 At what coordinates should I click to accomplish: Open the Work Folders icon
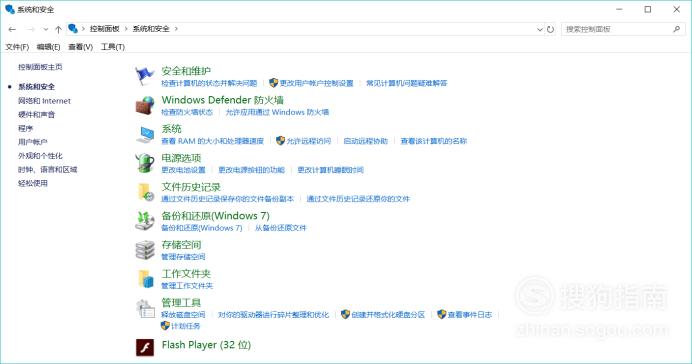[145, 279]
